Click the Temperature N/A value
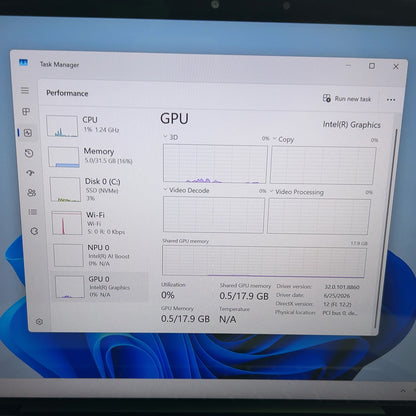 (228, 319)
